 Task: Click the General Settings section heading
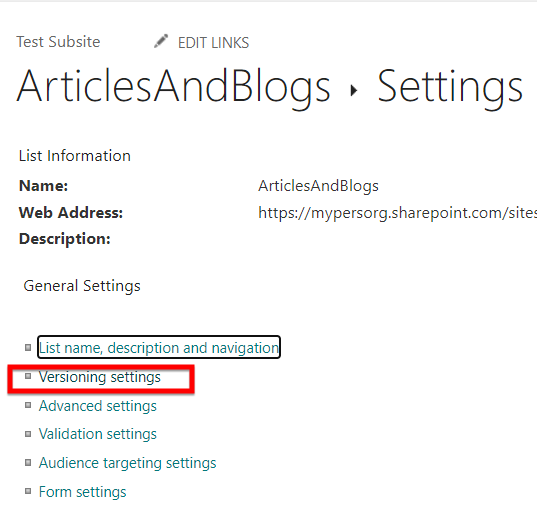pyautogui.click(x=82, y=286)
